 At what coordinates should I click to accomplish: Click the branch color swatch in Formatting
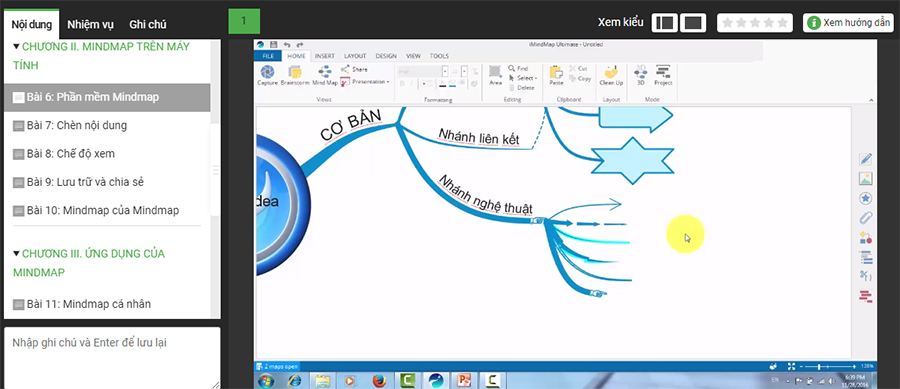point(452,84)
